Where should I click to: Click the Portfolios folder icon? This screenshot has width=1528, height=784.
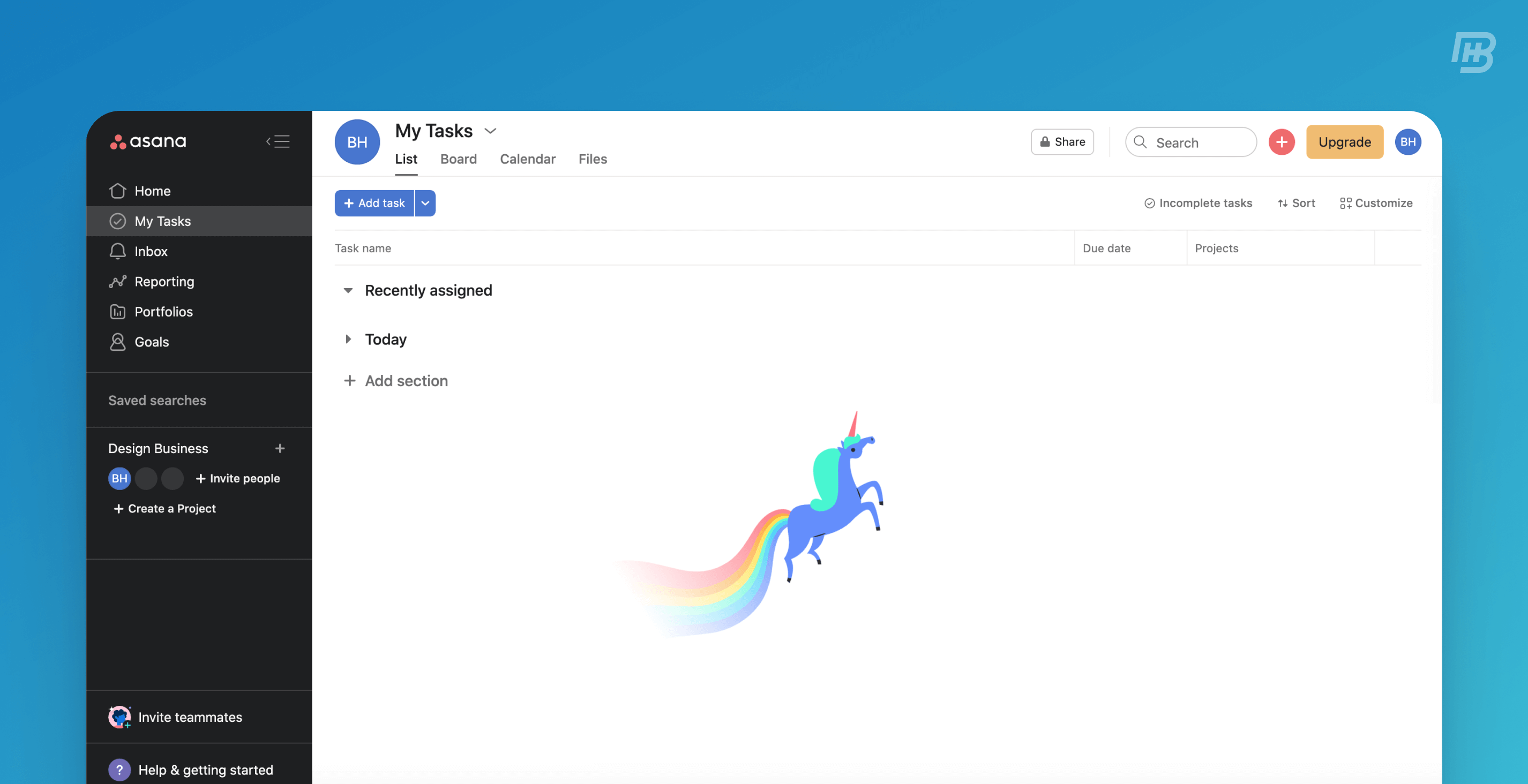pyautogui.click(x=117, y=311)
